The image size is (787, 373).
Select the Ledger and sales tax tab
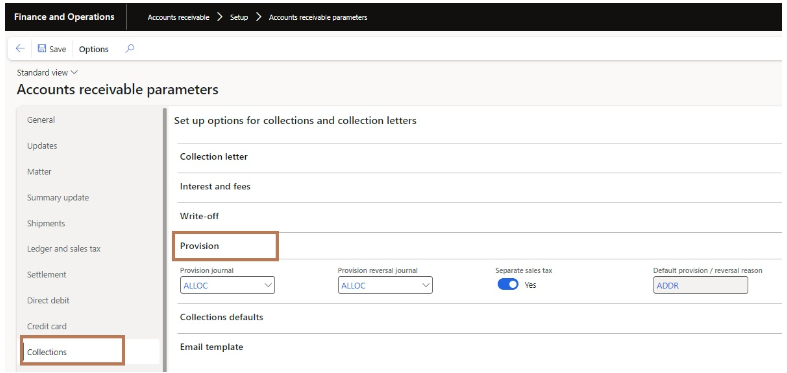point(64,249)
